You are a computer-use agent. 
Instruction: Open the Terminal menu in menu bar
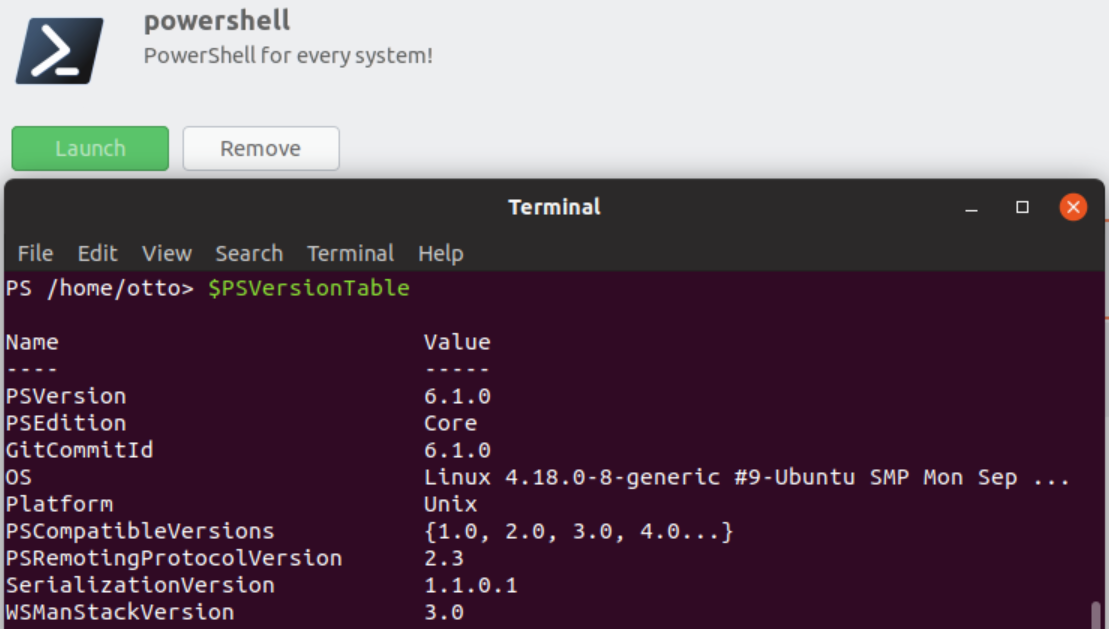(x=350, y=253)
